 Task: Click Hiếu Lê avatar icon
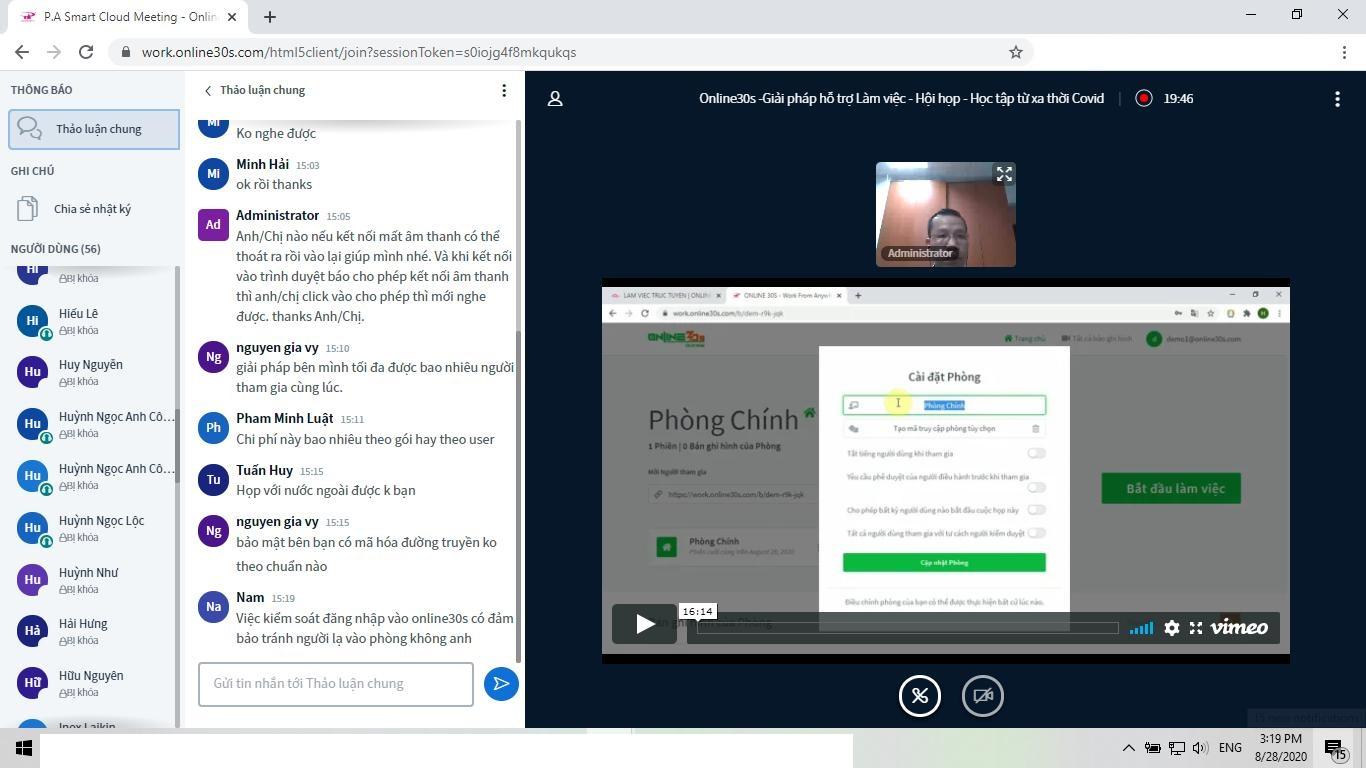pyautogui.click(x=33, y=320)
